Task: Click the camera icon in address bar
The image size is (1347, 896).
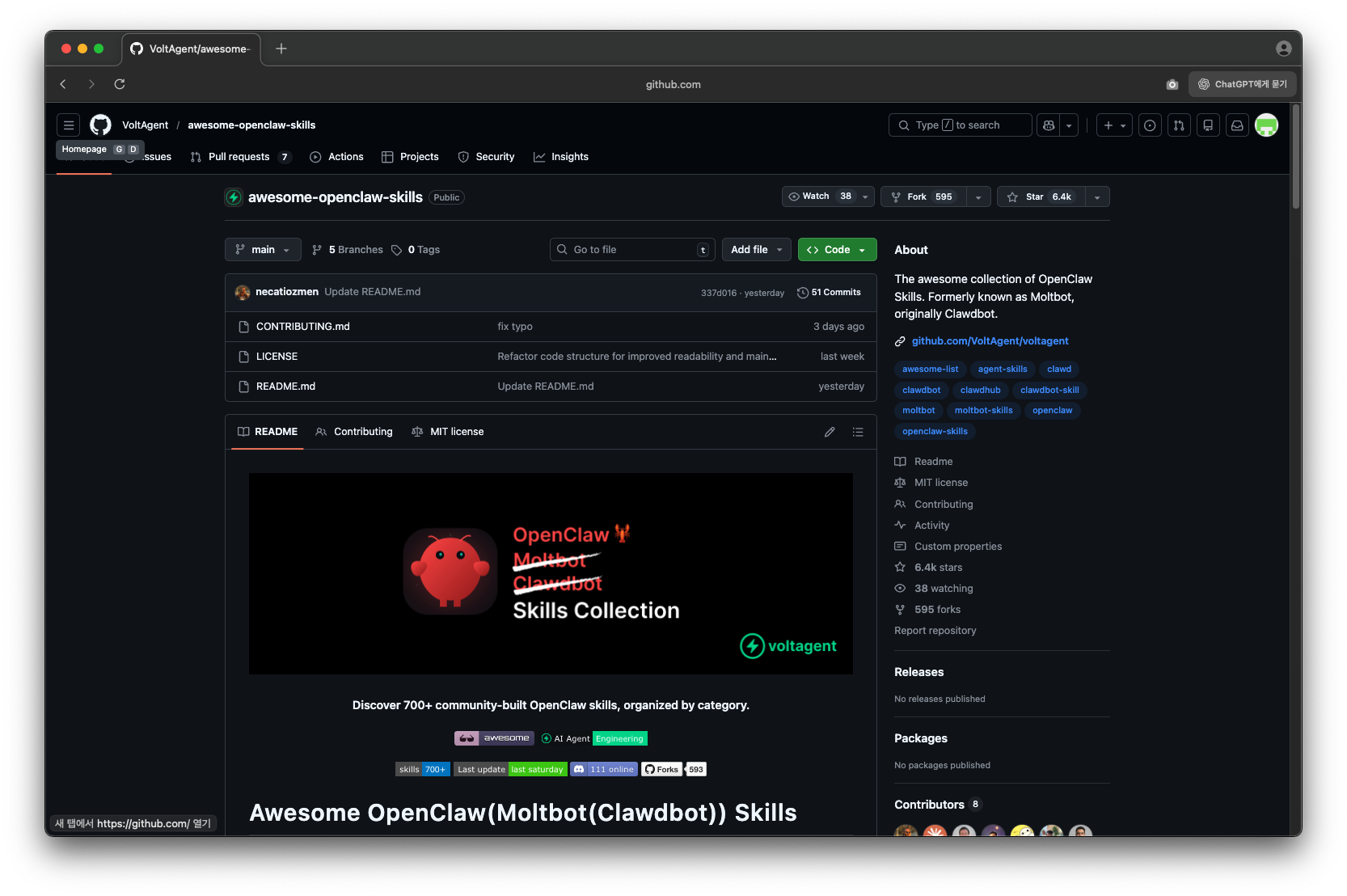Action: [1172, 84]
